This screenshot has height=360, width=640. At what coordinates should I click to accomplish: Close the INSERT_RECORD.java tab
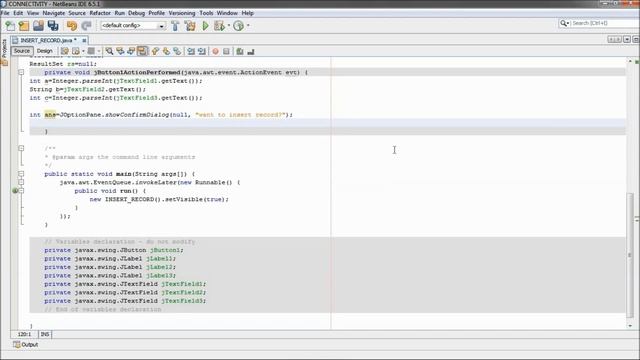click(84, 40)
